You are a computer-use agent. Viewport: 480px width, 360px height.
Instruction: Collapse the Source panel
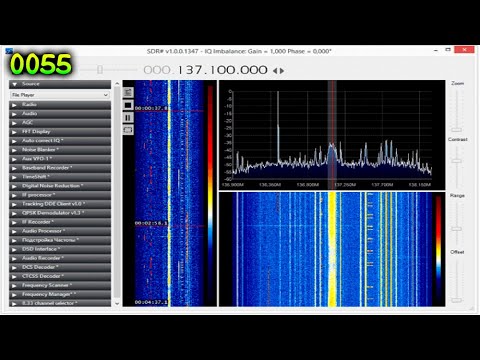point(60,84)
